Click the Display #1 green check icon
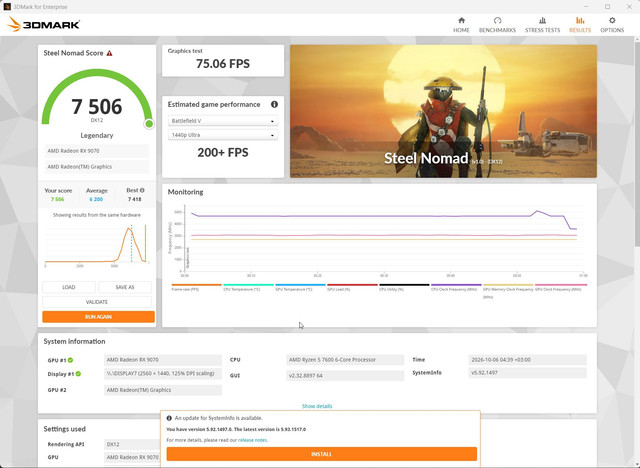 click(78, 374)
